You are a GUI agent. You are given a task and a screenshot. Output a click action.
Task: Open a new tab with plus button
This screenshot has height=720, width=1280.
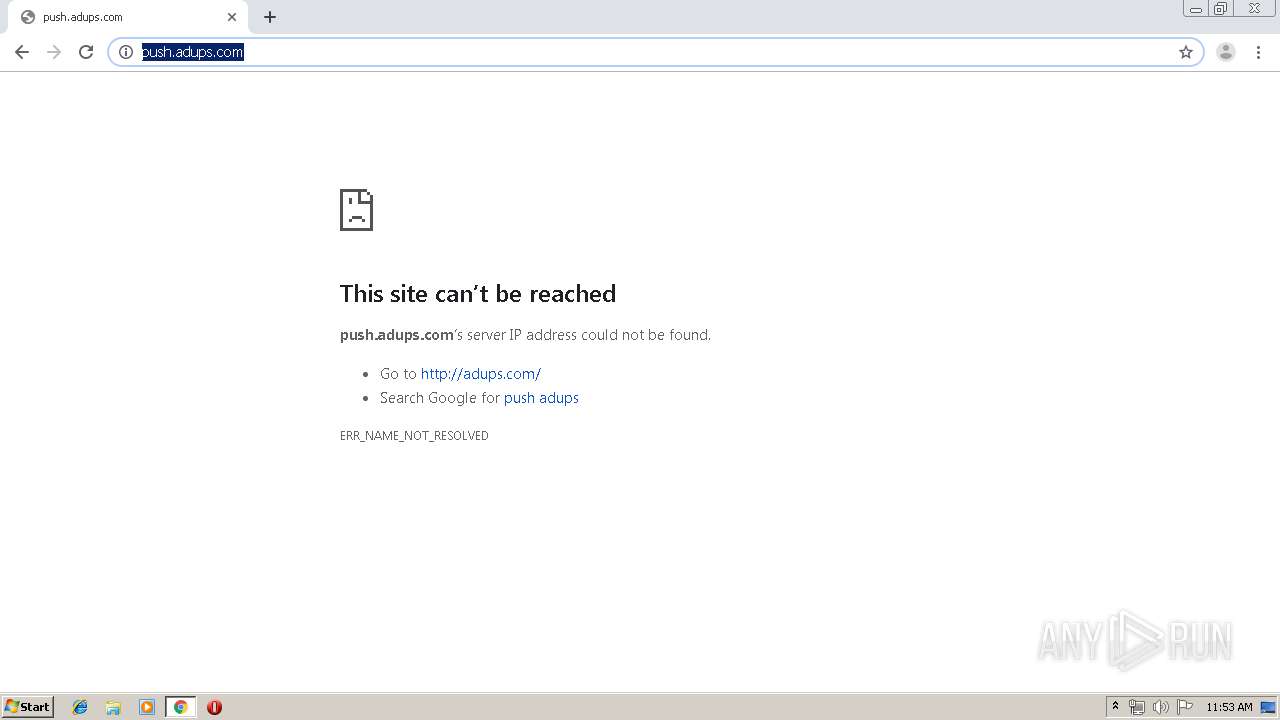(x=270, y=17)
